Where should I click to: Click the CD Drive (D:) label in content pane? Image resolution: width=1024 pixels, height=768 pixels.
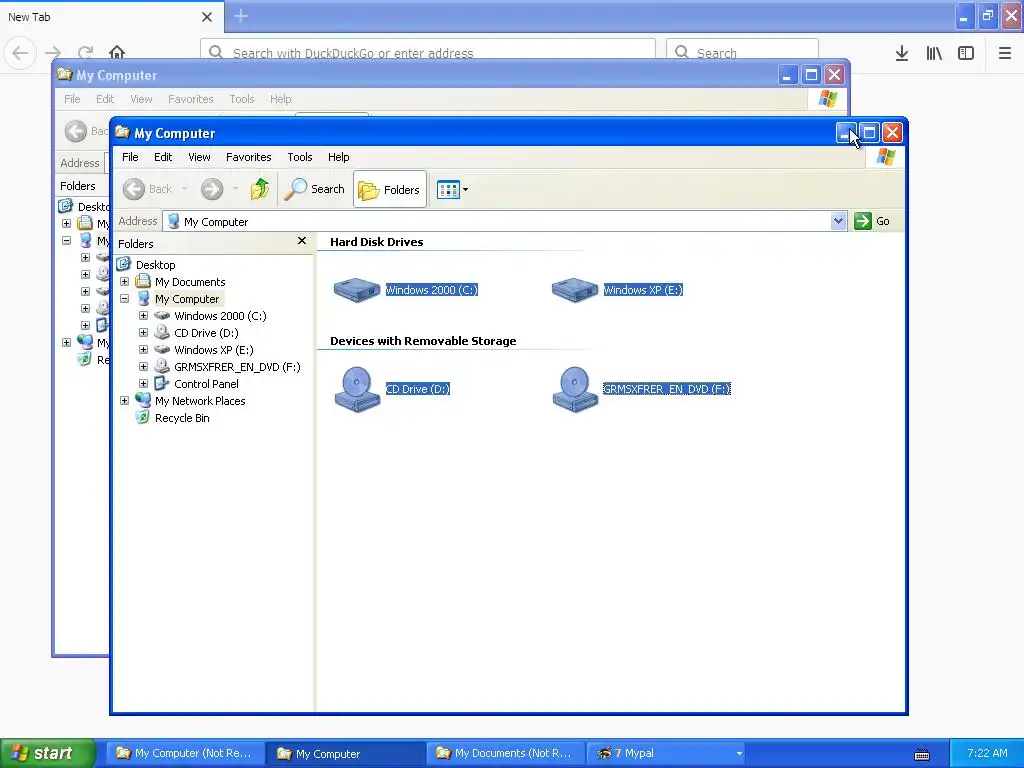tap(418, 389)
